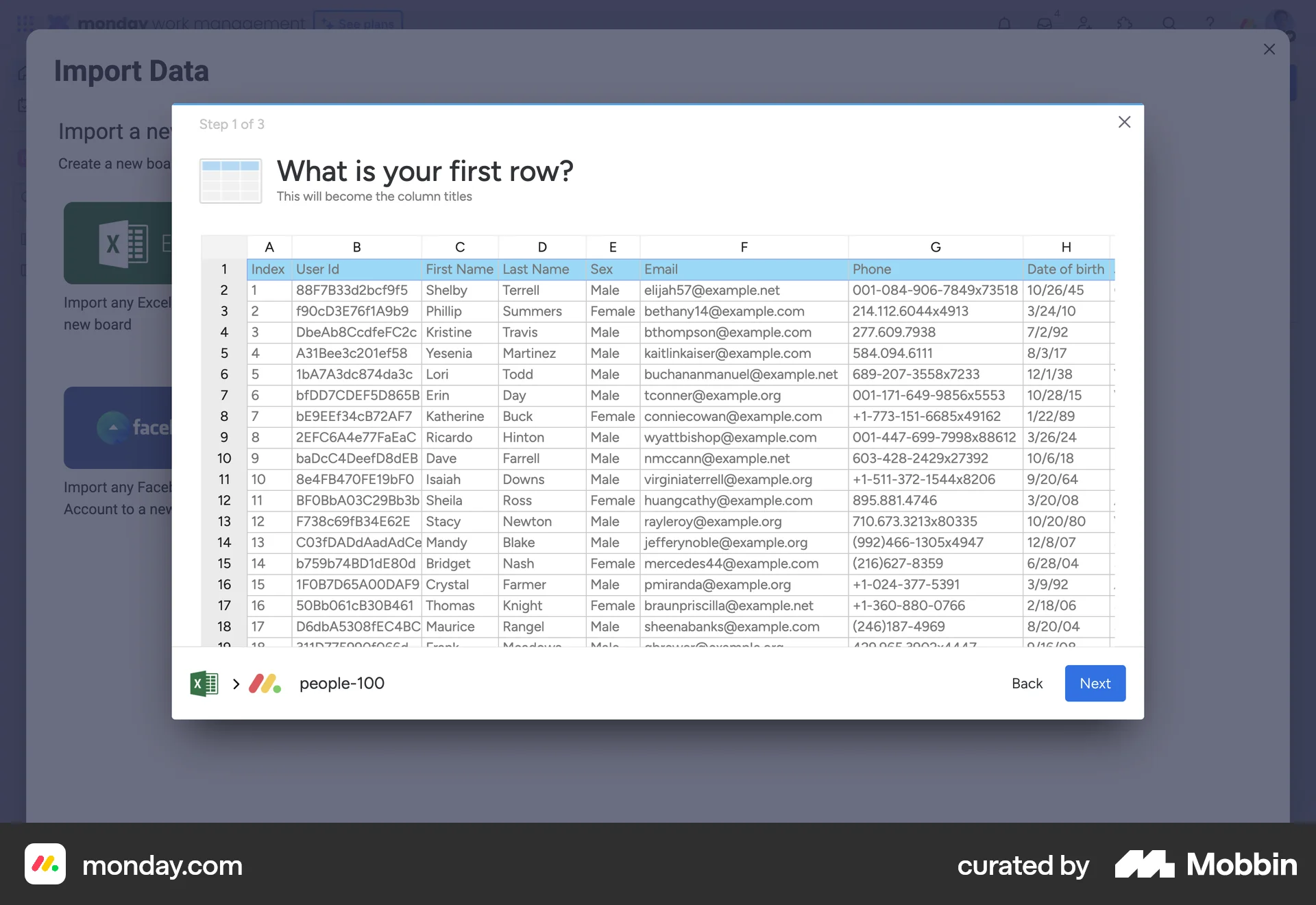Select row 2 to use as the header row
Screen dimensions: 1316x905
[x=223, y=290]
